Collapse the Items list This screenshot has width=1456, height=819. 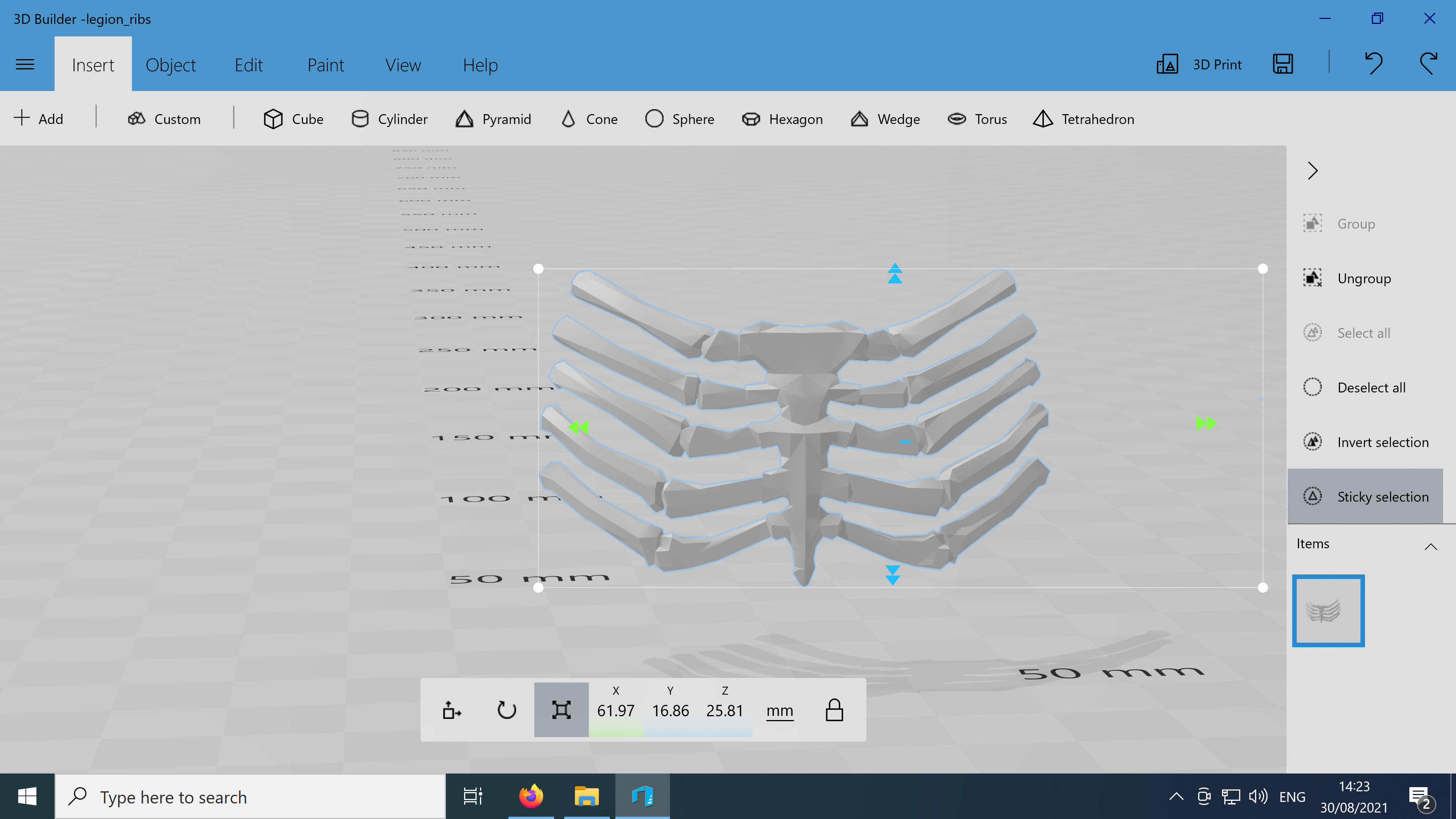pos(1431,546)
